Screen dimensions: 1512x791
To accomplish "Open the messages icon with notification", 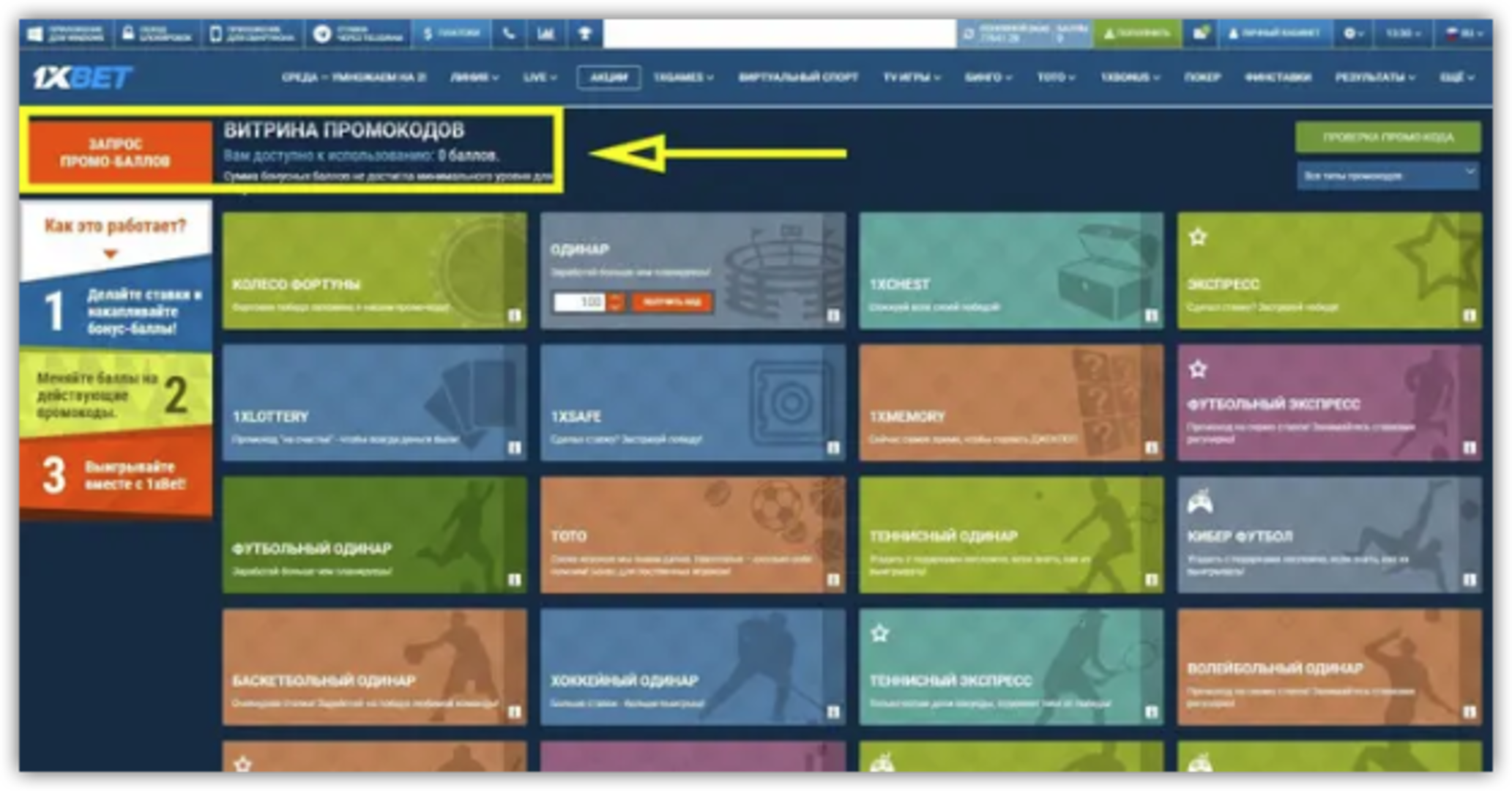I will [x=1200, y=34].
